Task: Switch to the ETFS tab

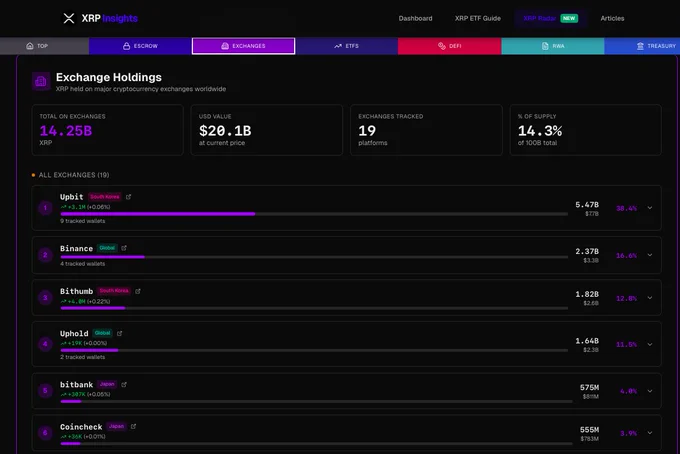Action: [x=347, y=46]
